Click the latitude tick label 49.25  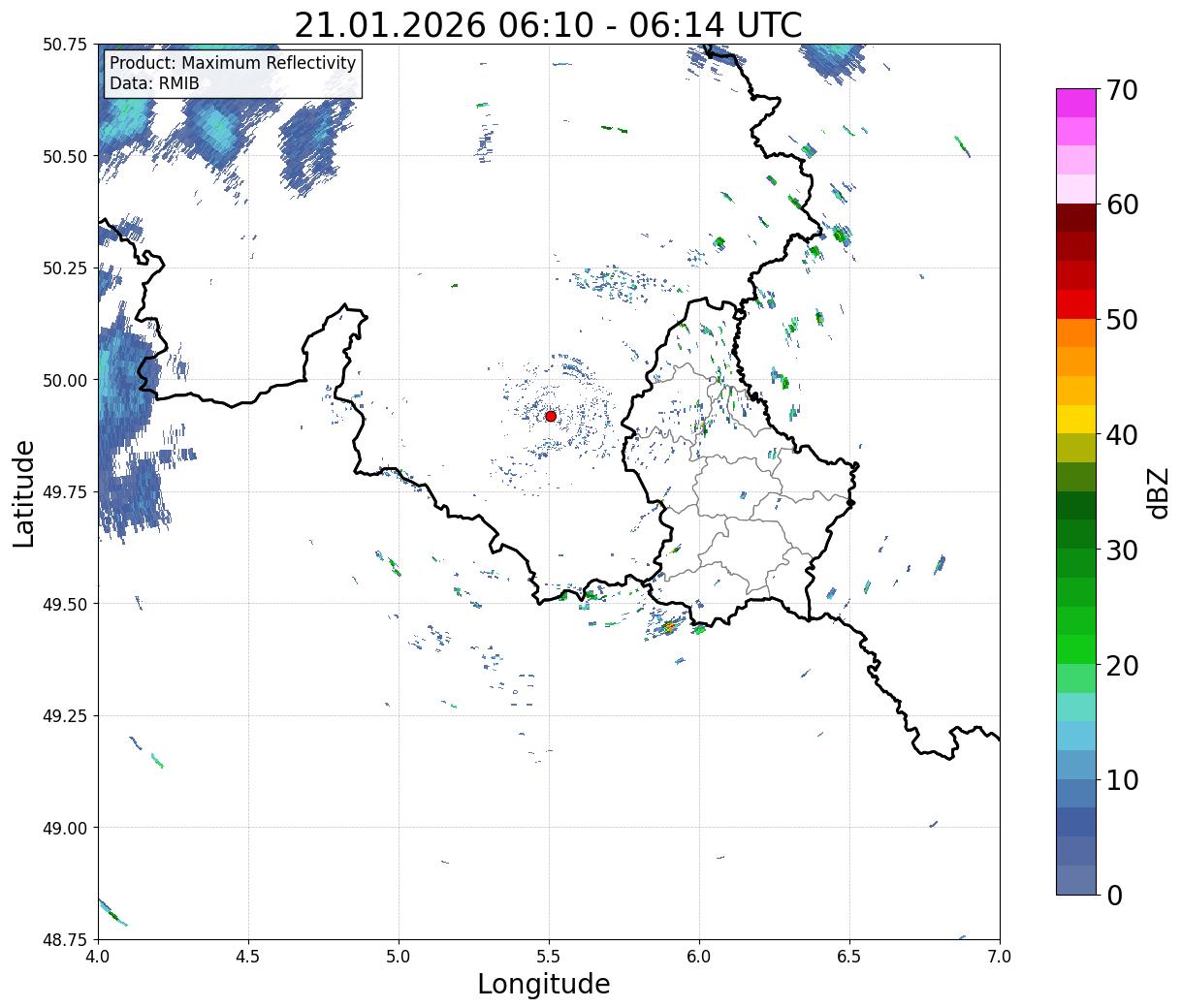(65, 716)
